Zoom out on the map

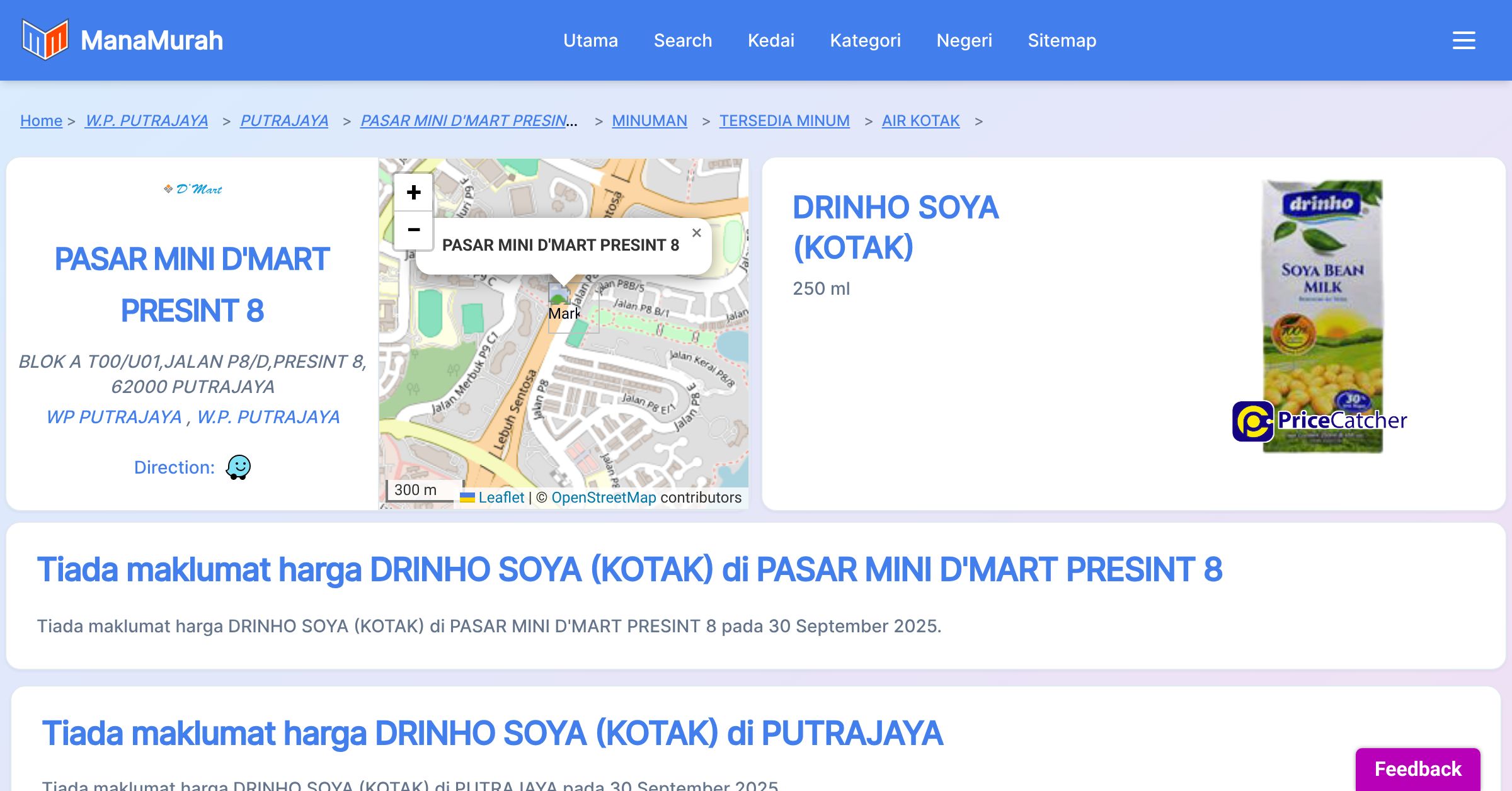coord(413,230)
